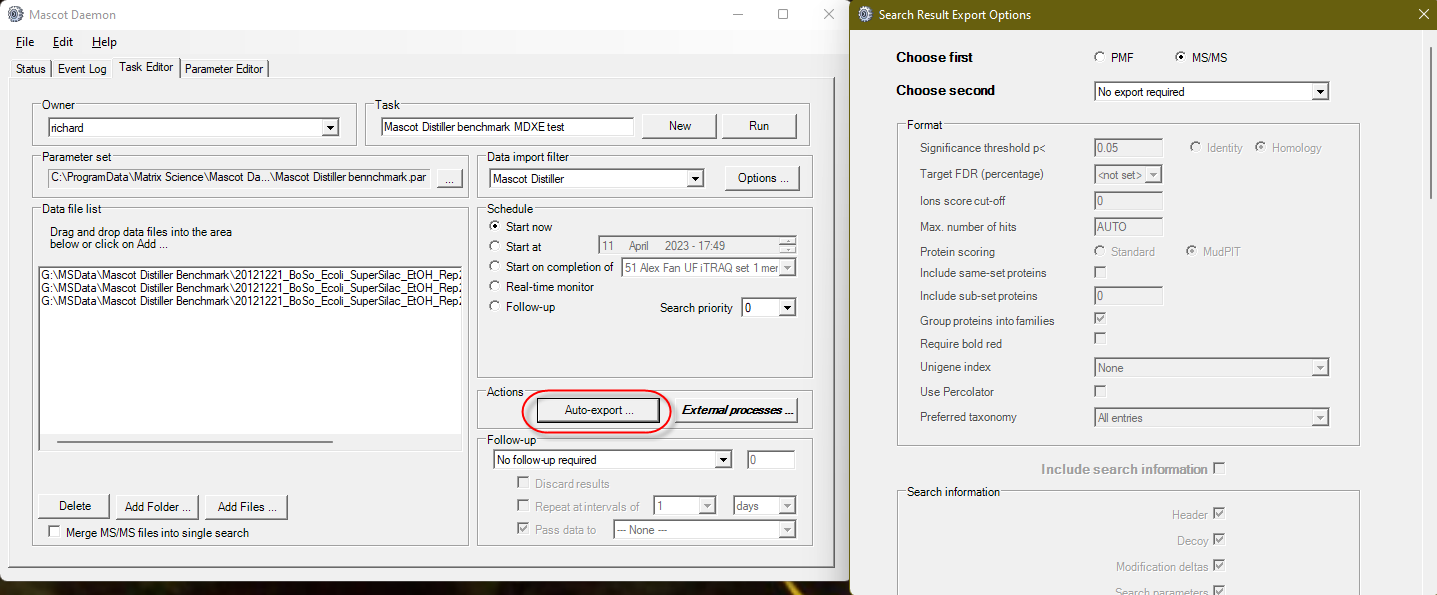
Task: Toggle the Require bold red checkbox
Action: coord(1101,339)
